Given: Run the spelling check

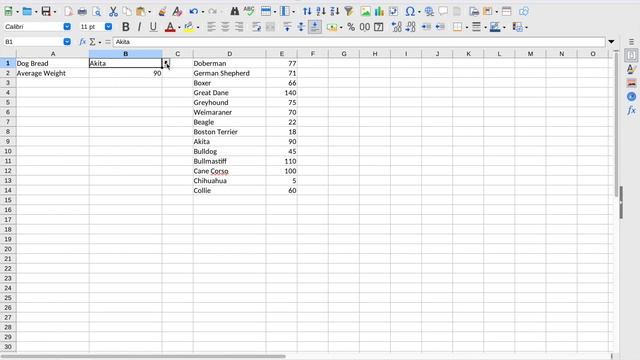Looking at the screenshot, I should pos(249,11).
